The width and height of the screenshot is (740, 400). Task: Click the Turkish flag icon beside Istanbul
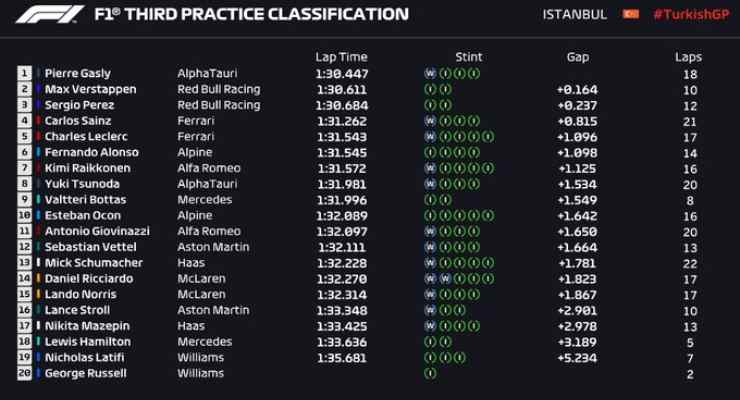631,14
